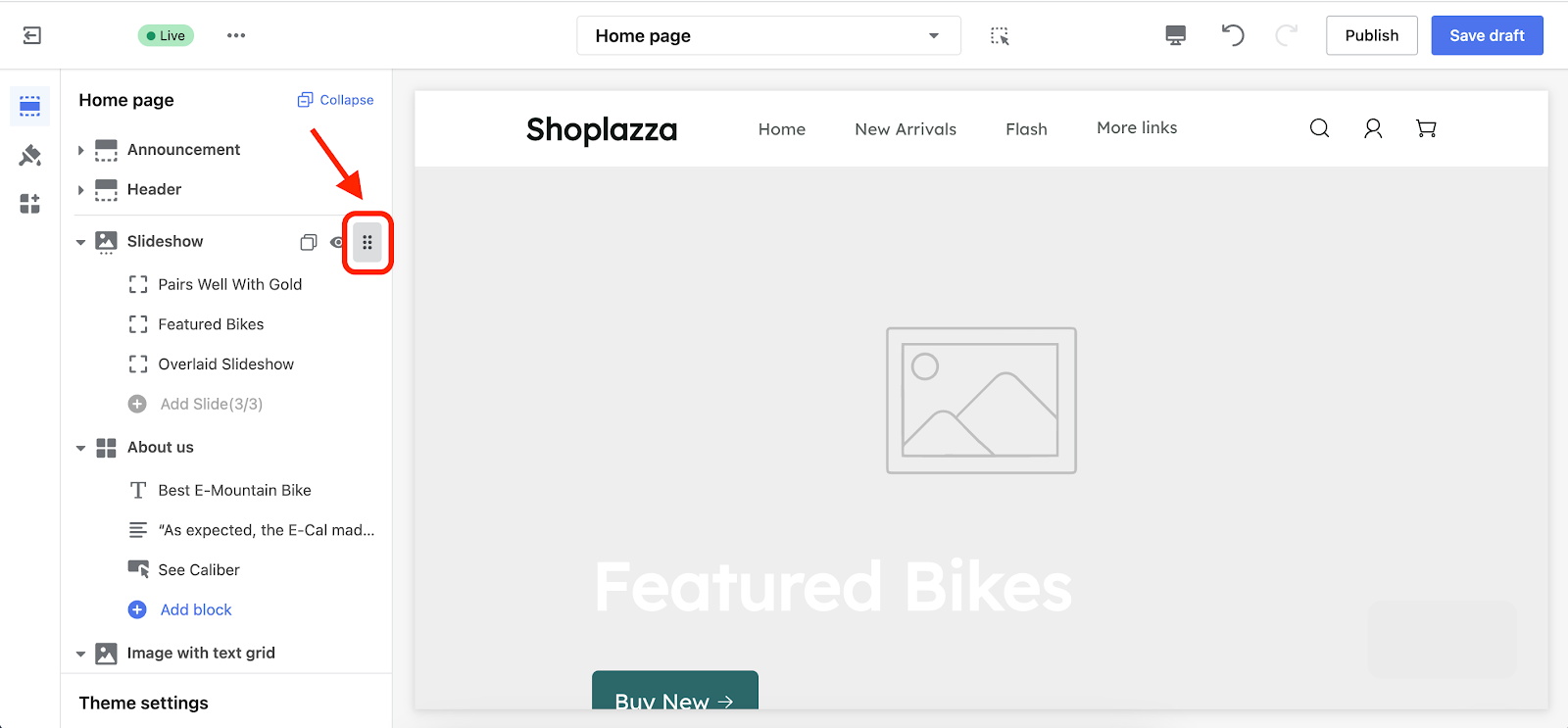Open the Home page dropdown selector
The image size is (1568, 728).
point(768,35)
